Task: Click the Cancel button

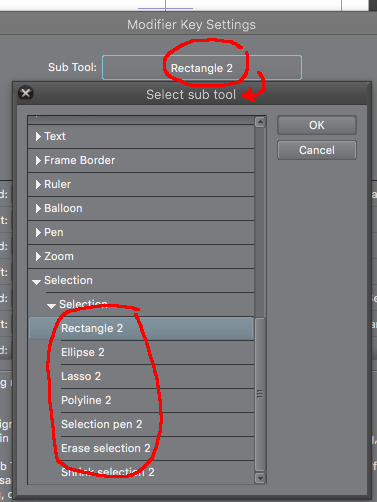Action: 317,150
